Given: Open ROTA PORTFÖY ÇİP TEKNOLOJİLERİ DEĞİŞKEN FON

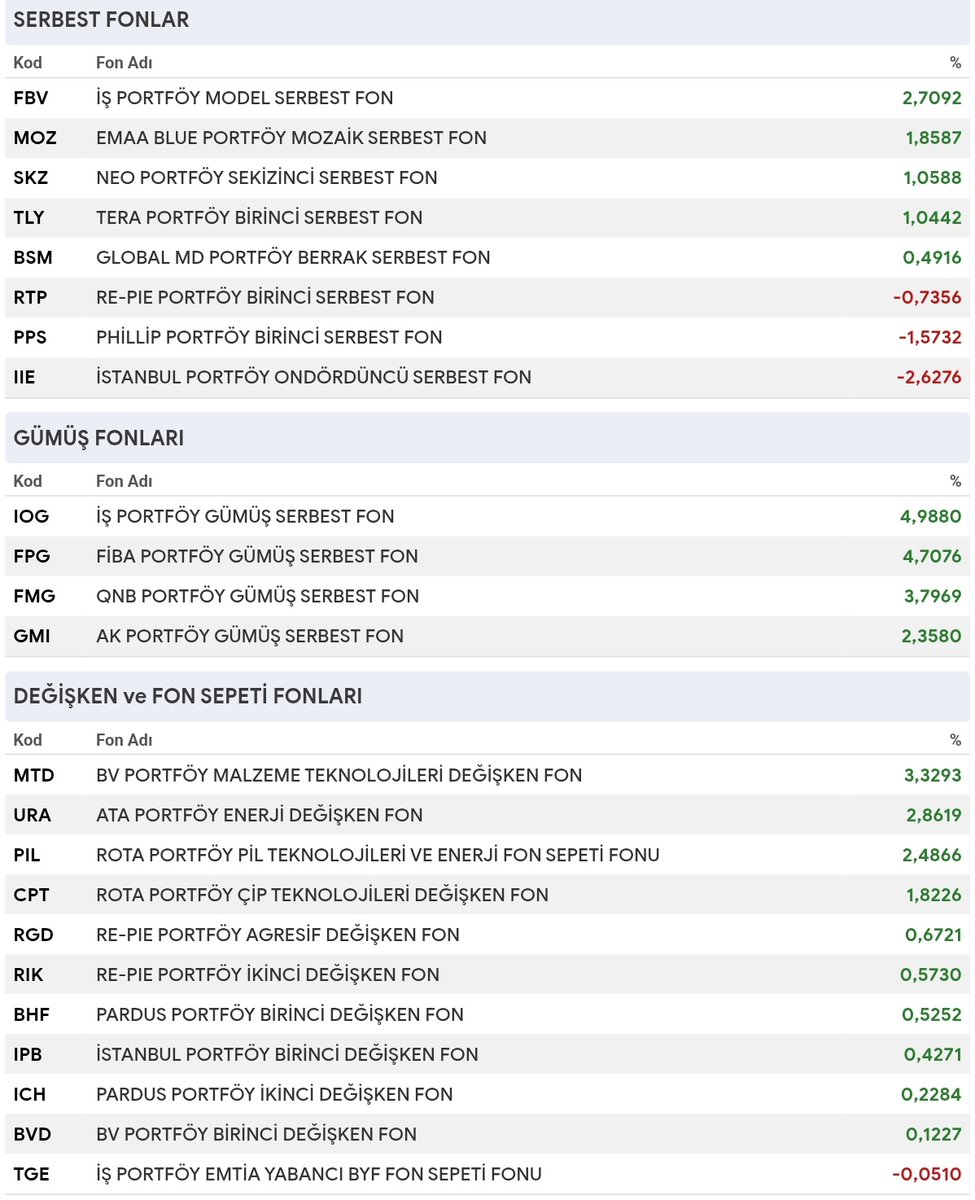Looking at the screenshot, I should (322, 896).
